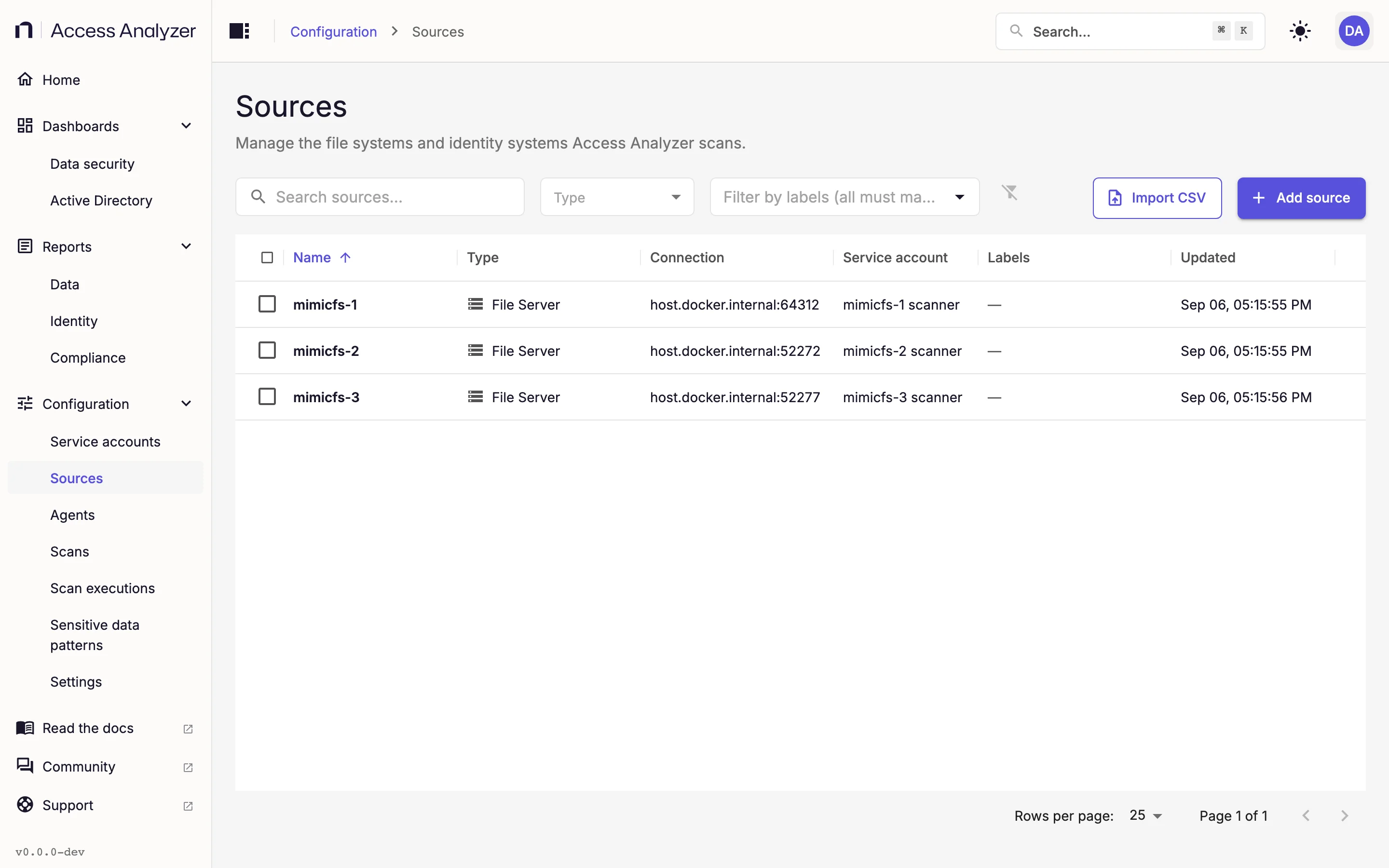Screen dimensions: 1389x868
Task: Click host.docker.internal:64312 connection text
Action: pyautogui.click(x=735, y=304)
